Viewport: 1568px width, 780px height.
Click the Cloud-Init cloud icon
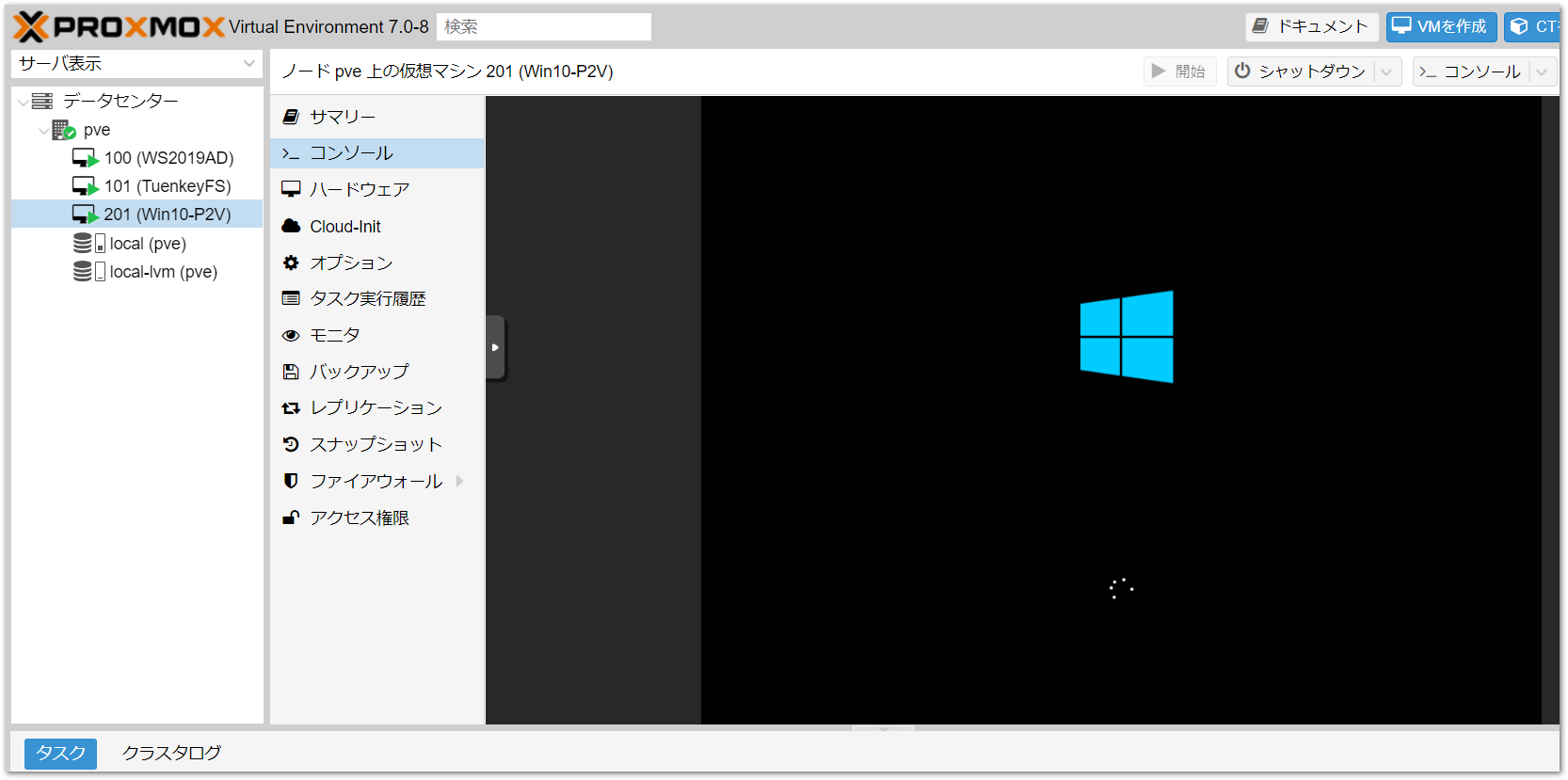pos(291,226)
